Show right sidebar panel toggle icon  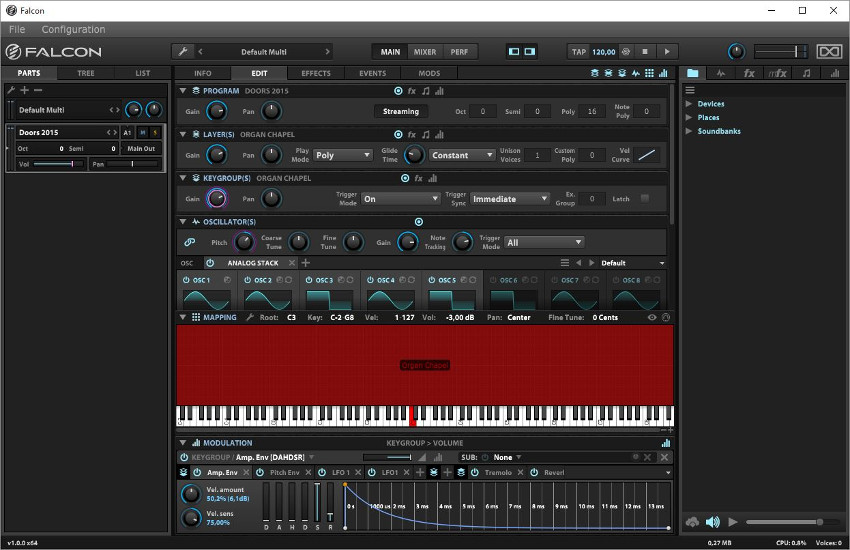pos(530,51)
